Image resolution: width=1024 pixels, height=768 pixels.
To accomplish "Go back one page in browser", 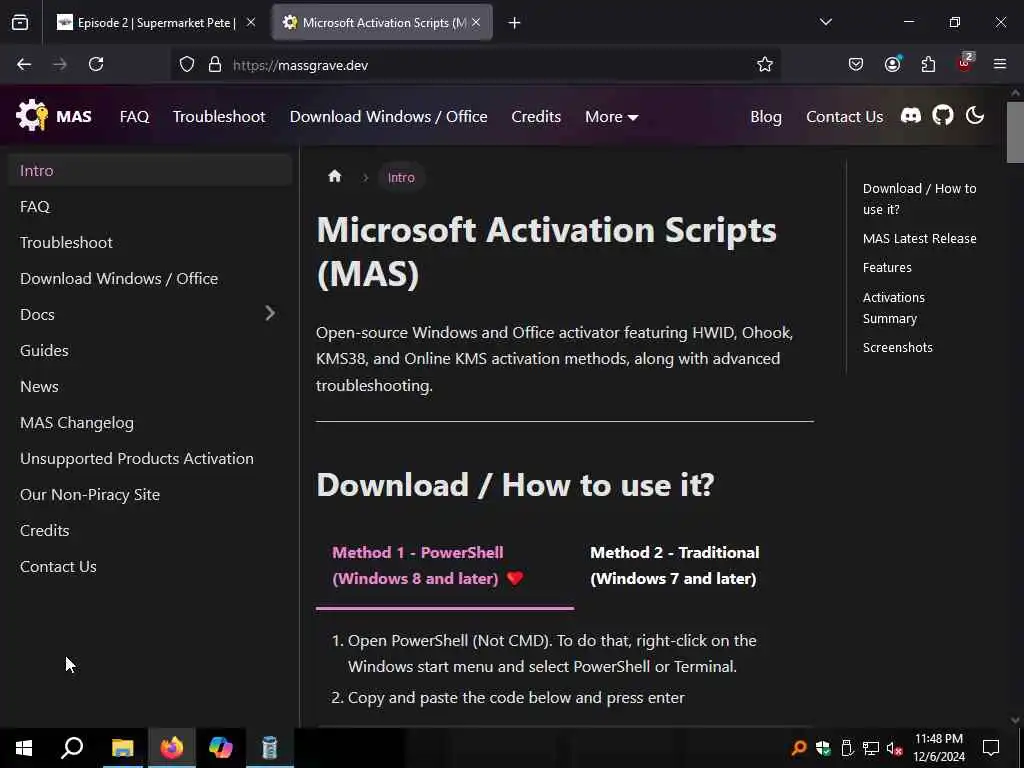I will 24,64.
